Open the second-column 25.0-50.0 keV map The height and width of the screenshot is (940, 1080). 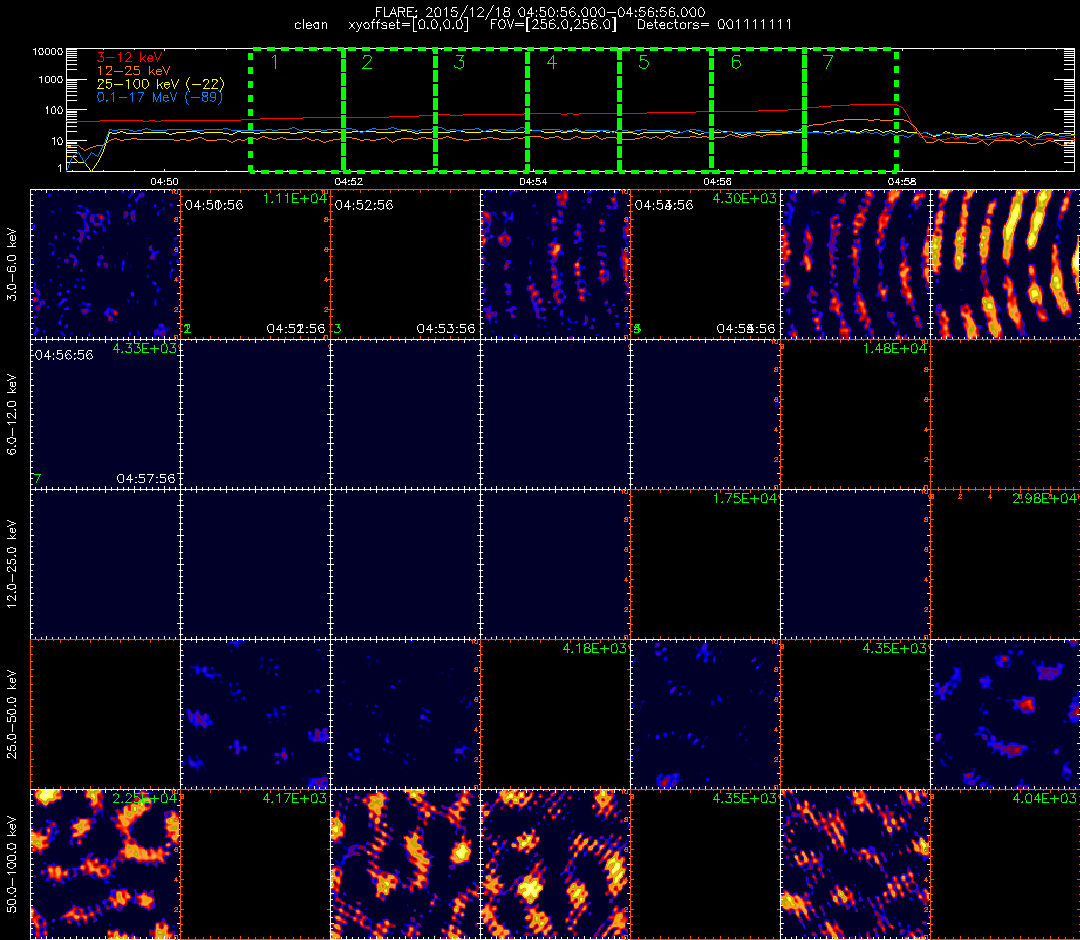[x=256, y=715]
